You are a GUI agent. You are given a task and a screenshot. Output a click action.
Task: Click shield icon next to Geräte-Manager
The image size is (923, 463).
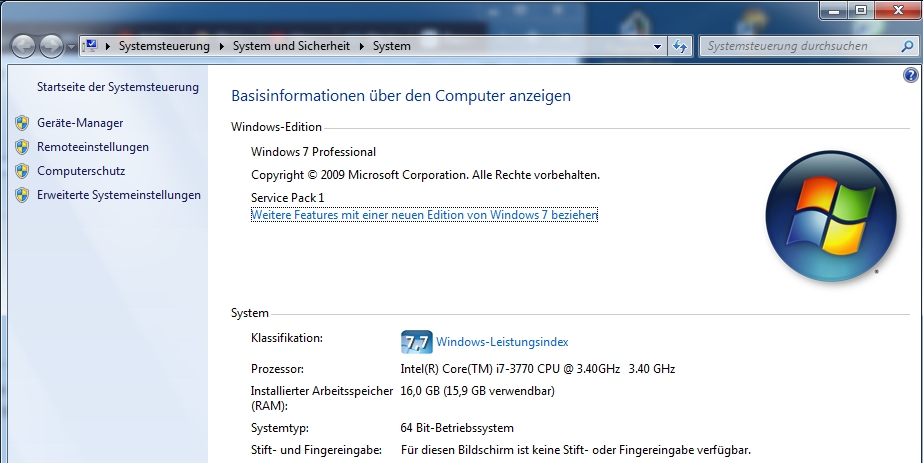[22, 123]
